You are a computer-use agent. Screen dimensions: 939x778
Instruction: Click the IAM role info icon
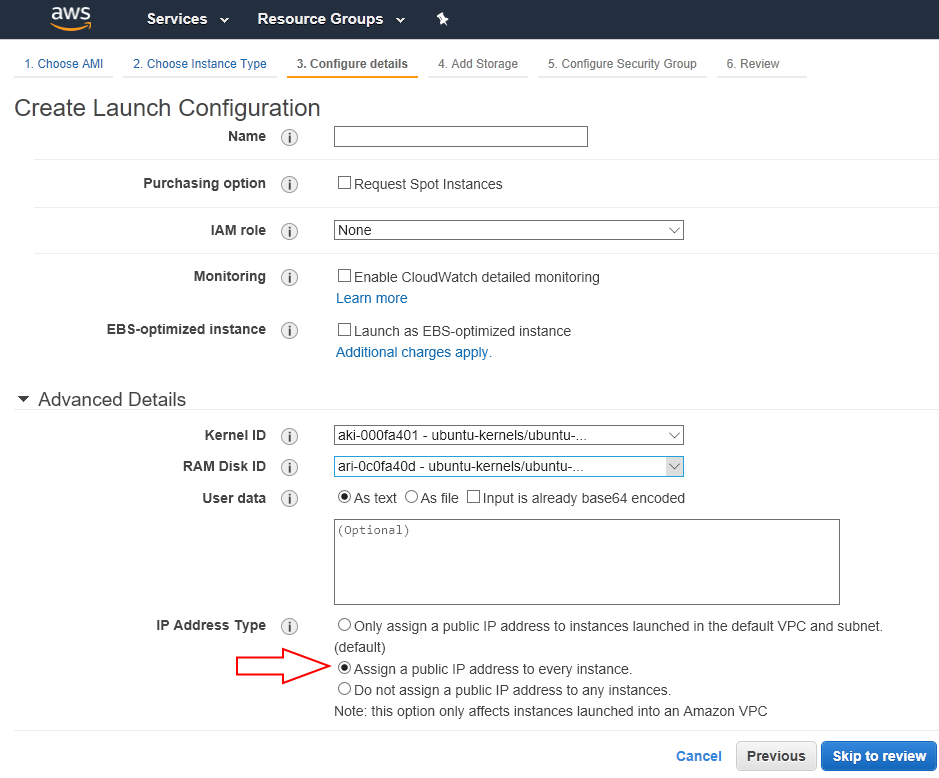click(290, 231)
